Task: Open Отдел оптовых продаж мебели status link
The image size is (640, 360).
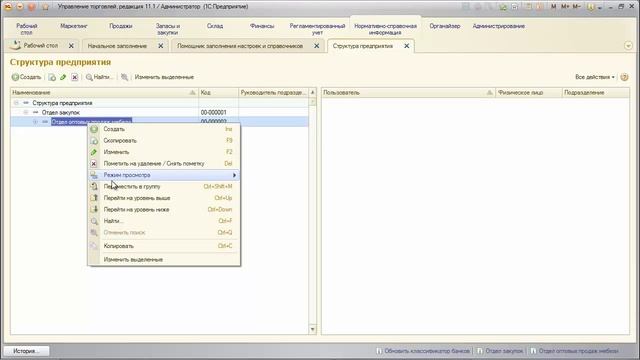Action: click(x=578, y=351)
